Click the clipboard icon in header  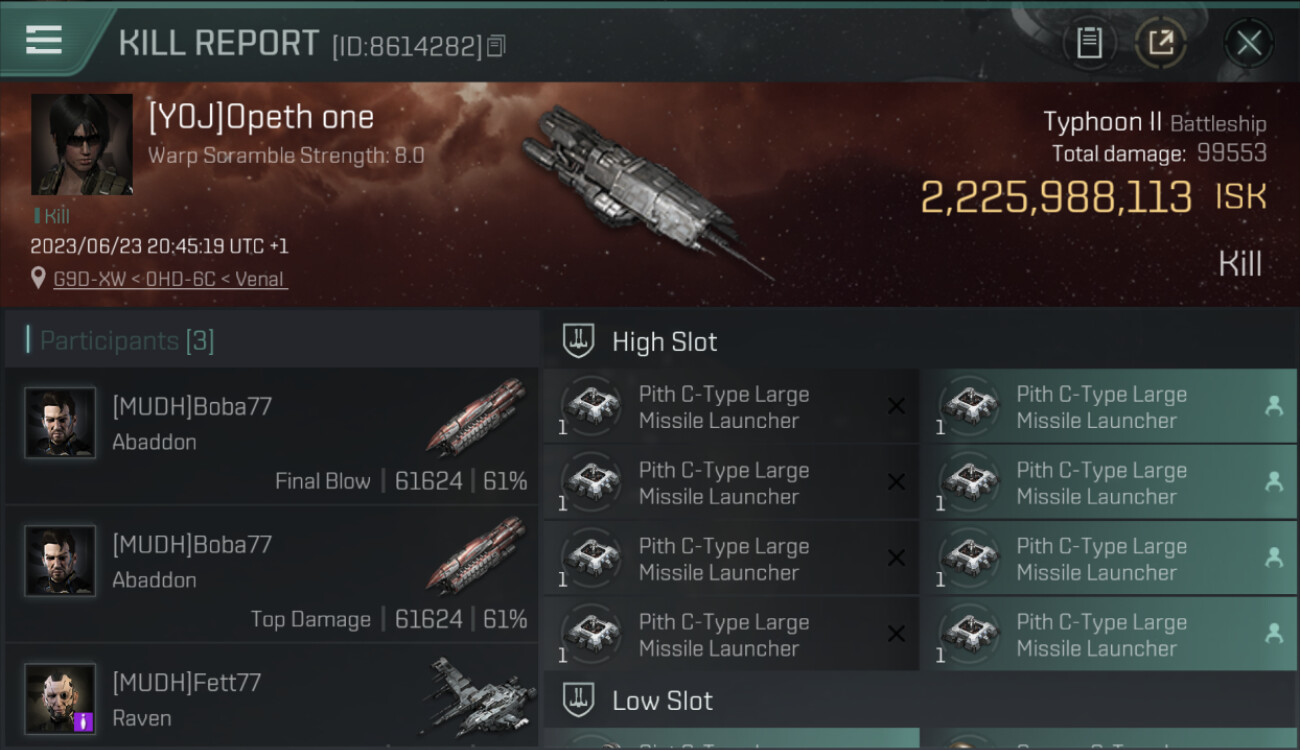tap(1089, 42)
